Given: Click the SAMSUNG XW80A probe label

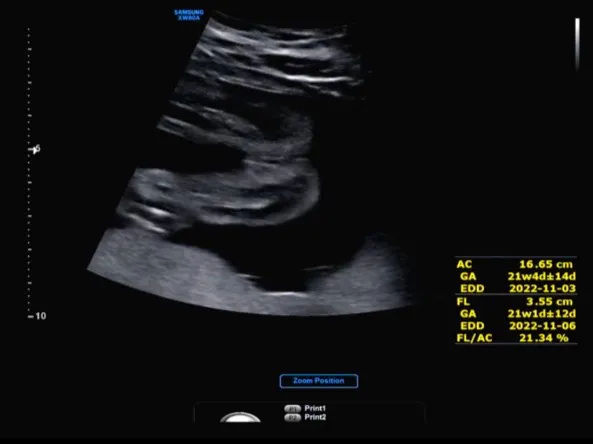Looking at the screenshot, I should pyautogui.click(x=189, y=15).
